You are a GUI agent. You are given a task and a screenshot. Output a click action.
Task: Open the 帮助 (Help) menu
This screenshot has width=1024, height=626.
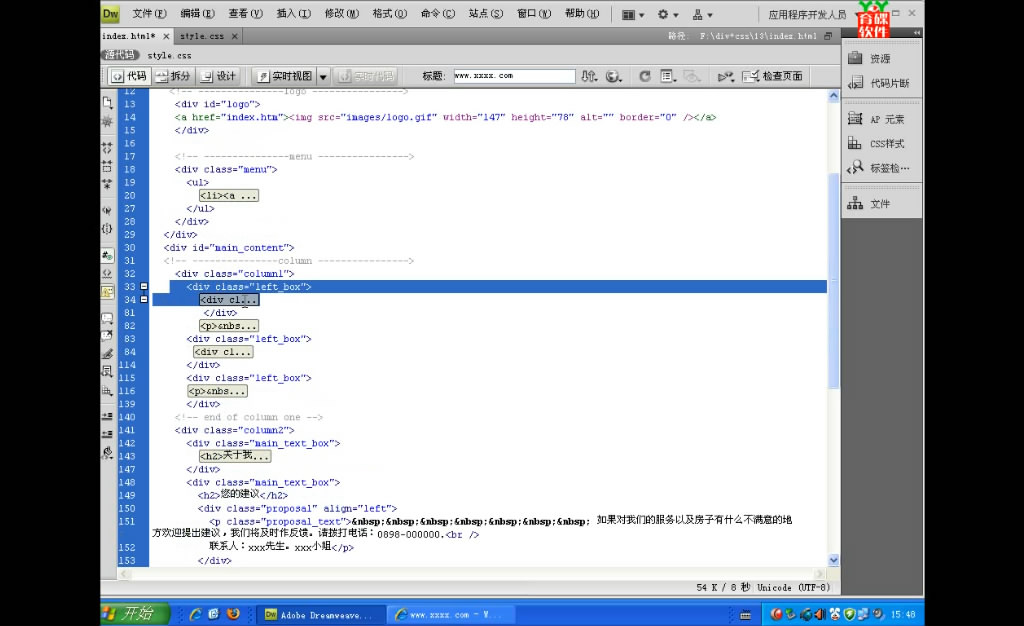(582, 14)
